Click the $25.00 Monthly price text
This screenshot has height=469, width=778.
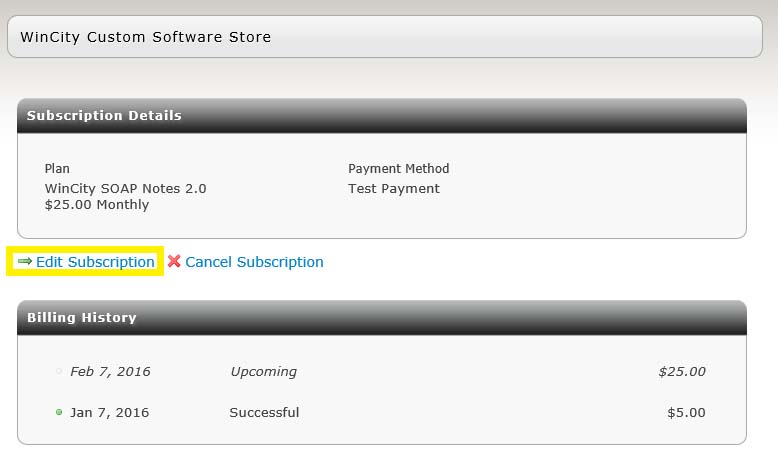(97, 205)
